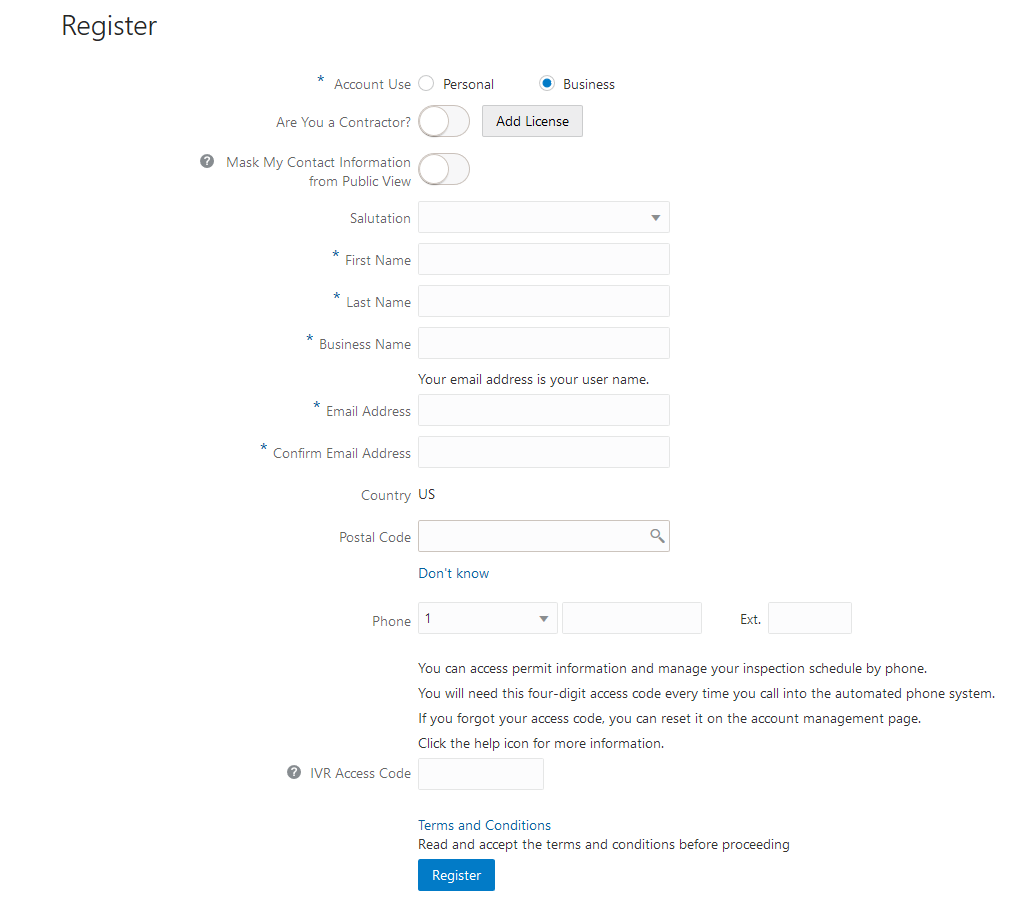
Task: Open the phone country code selector
Action: pos(487,618)
